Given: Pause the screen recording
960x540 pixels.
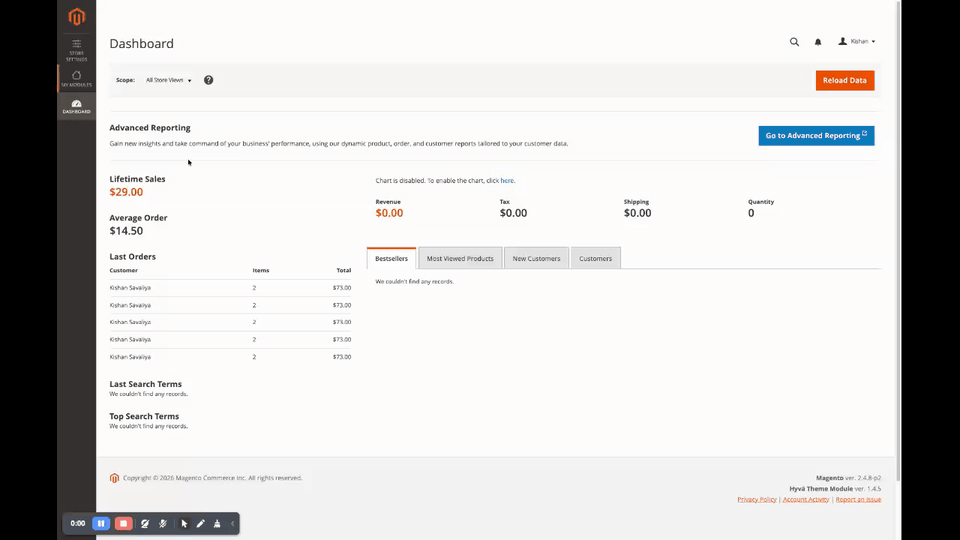Looking at the screenshot, I should point(101,523).
